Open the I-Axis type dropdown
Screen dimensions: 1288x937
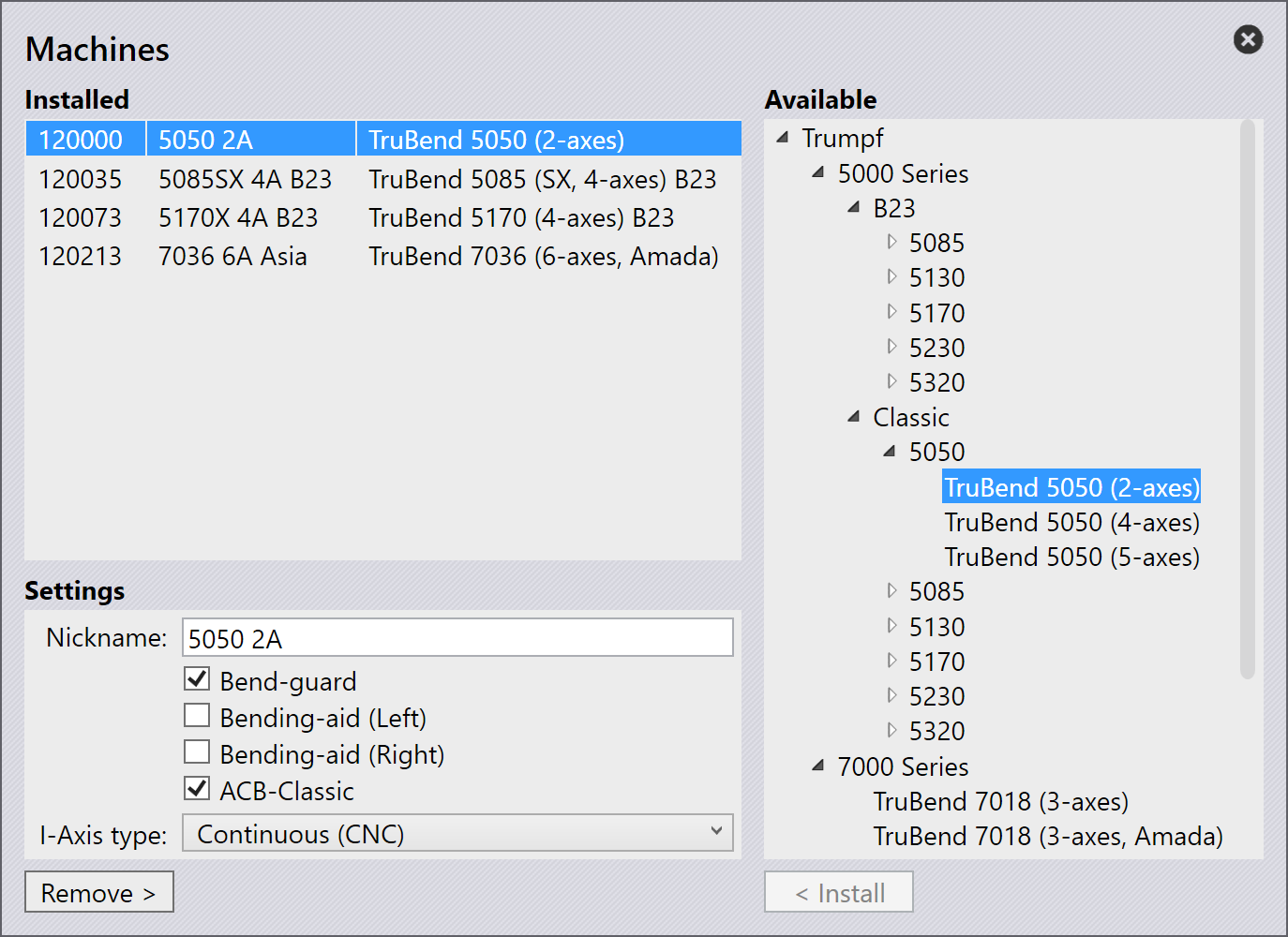click(457, 833)
